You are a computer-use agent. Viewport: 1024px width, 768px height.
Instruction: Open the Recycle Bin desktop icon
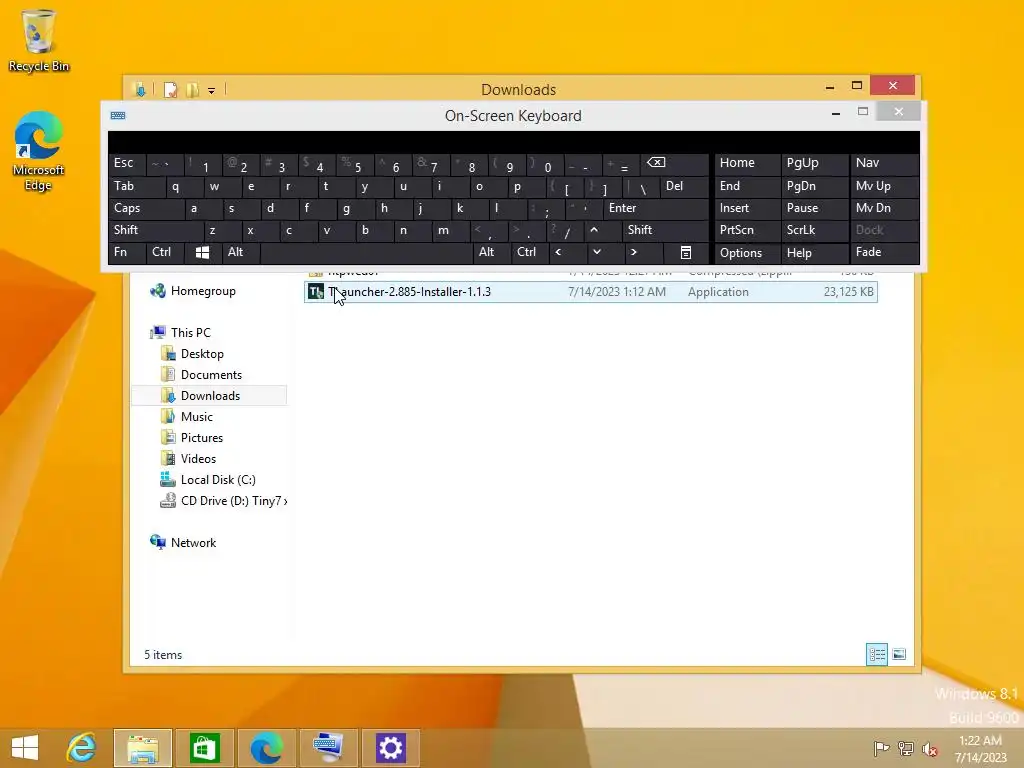pos(39,40)
